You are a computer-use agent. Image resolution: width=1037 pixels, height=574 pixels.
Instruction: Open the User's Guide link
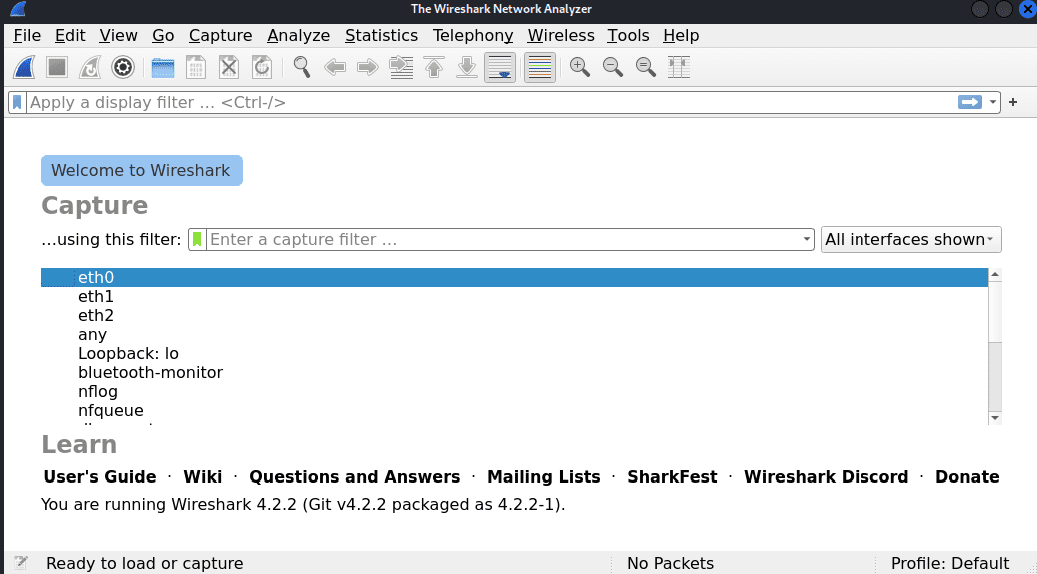point(100,477)
